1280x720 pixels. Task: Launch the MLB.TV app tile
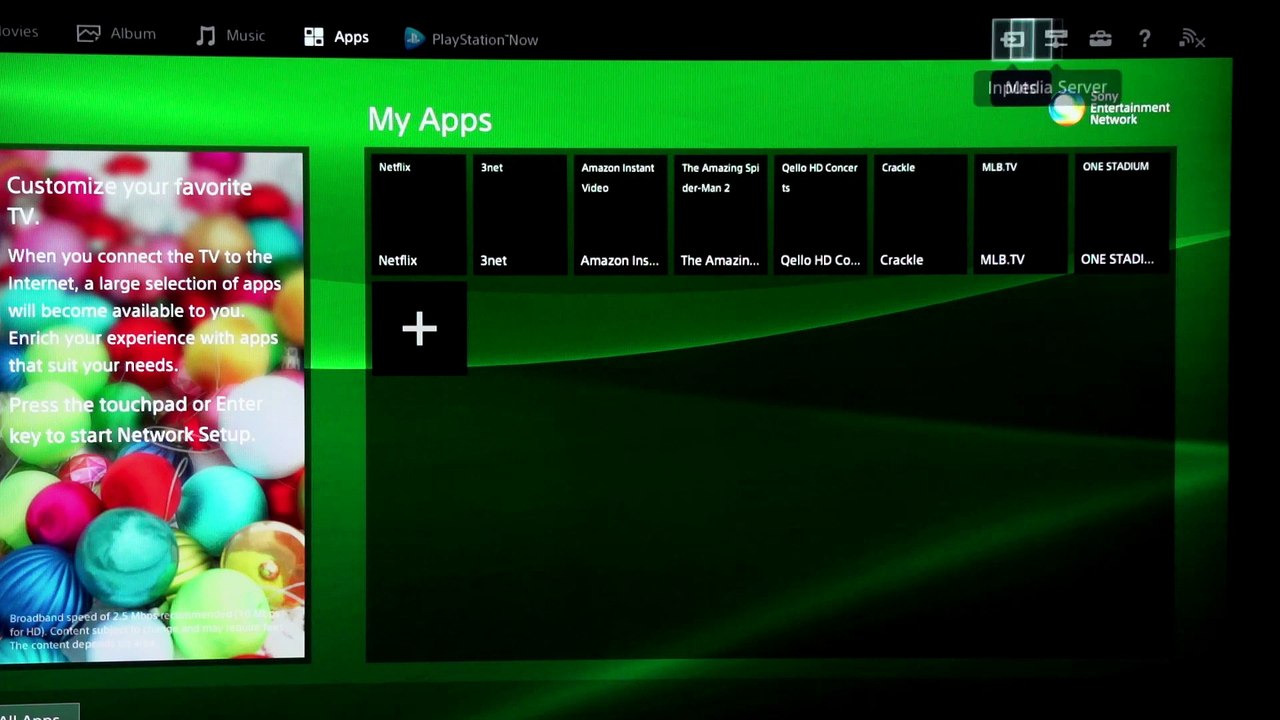coord(1021,214)
